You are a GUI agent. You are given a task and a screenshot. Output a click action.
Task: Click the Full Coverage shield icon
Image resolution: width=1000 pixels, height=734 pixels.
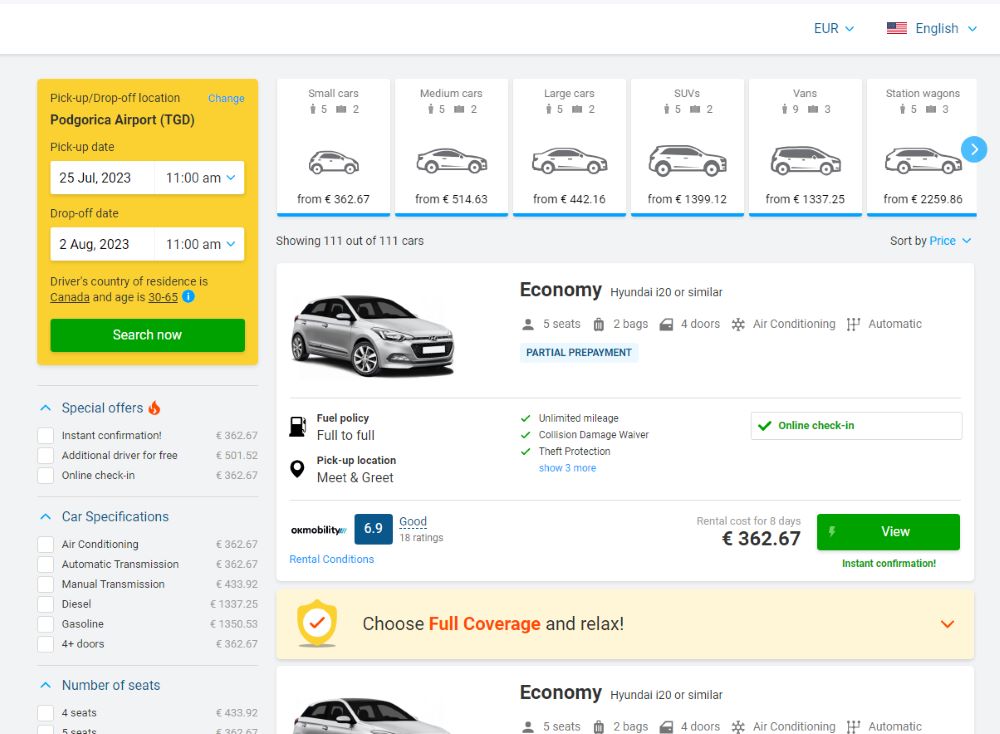click(x=317, y=624)
